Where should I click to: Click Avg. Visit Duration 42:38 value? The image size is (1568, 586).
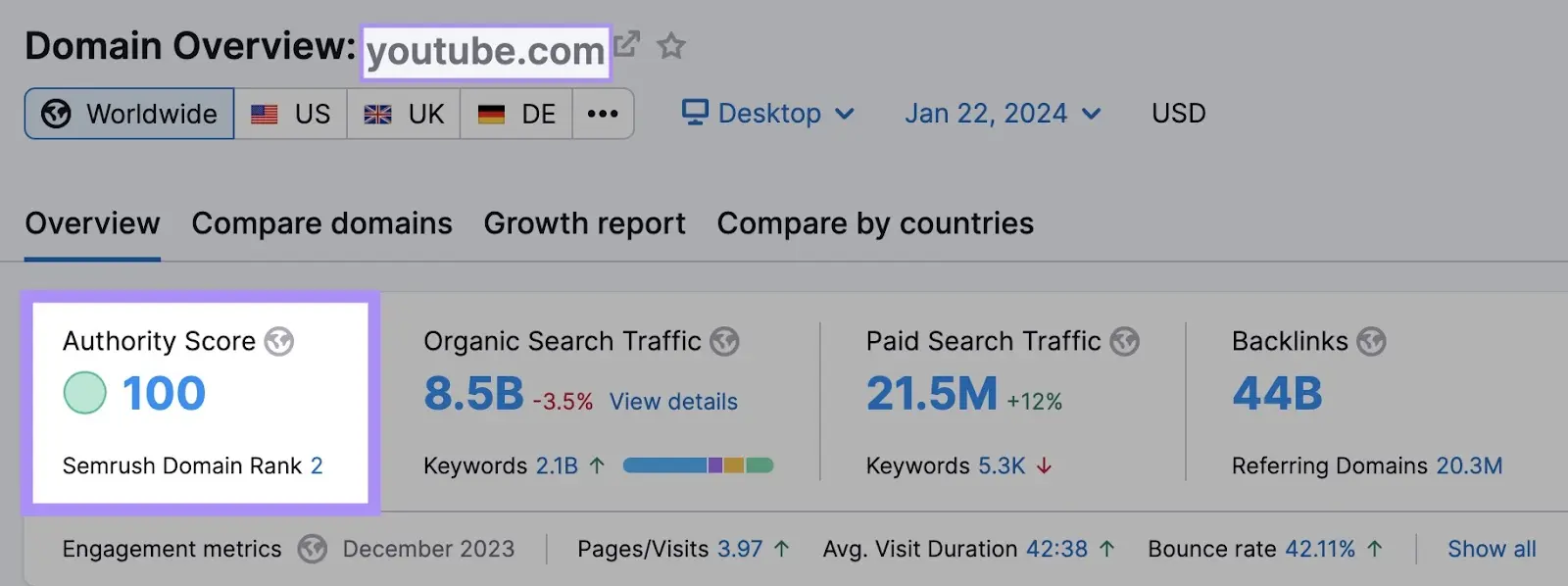point(1056,549)
